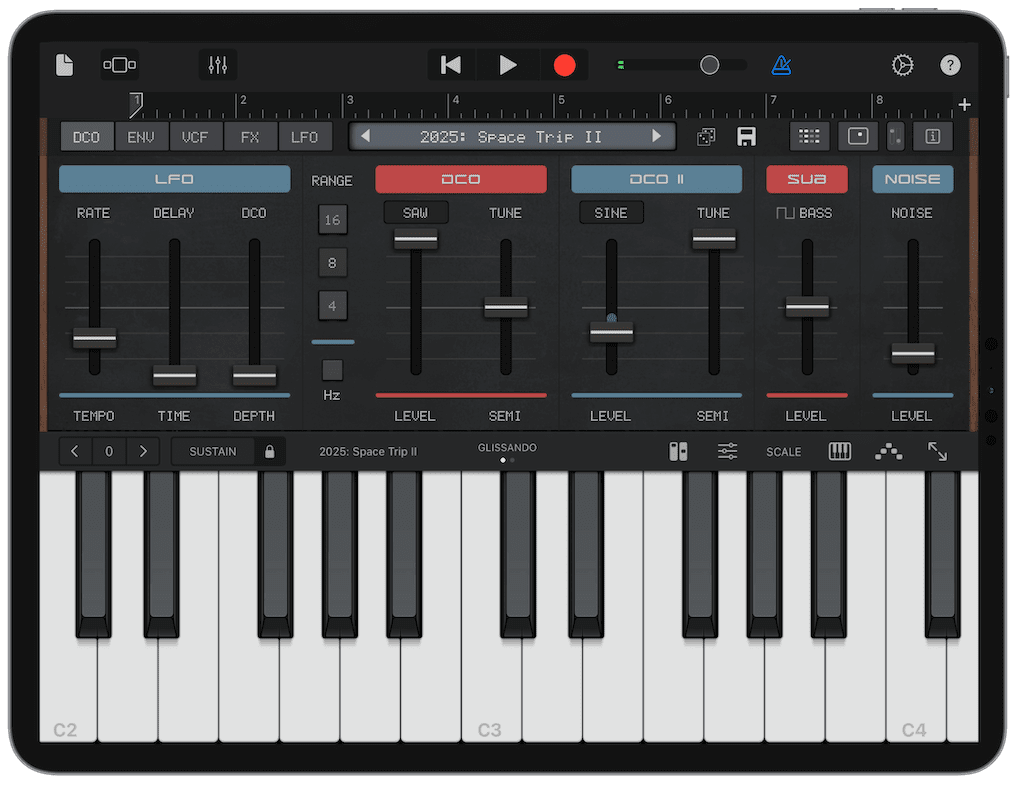Select range 4 button
This screenshot has width=1024, height=790.
[332, 306]
